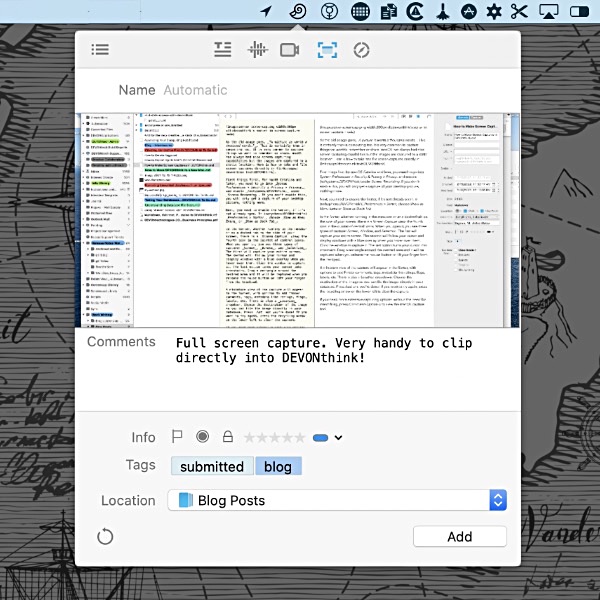Open the Location dropdown Blog Posts
Viewport: 600px width, 600px height.
click(x=337, y=500)
